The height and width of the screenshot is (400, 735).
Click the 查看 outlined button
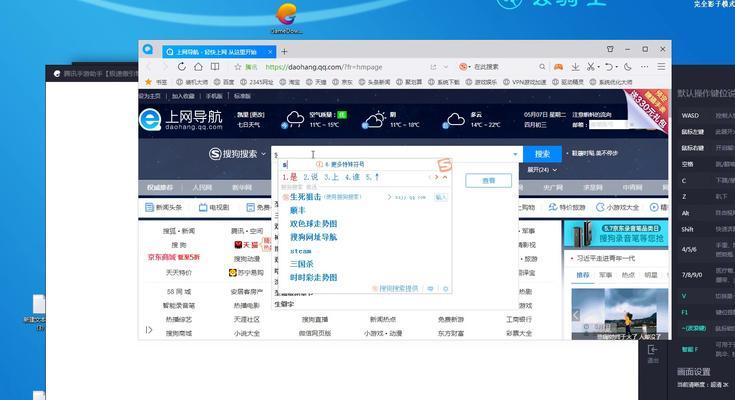pyautogui.click(x=488, y=181)
